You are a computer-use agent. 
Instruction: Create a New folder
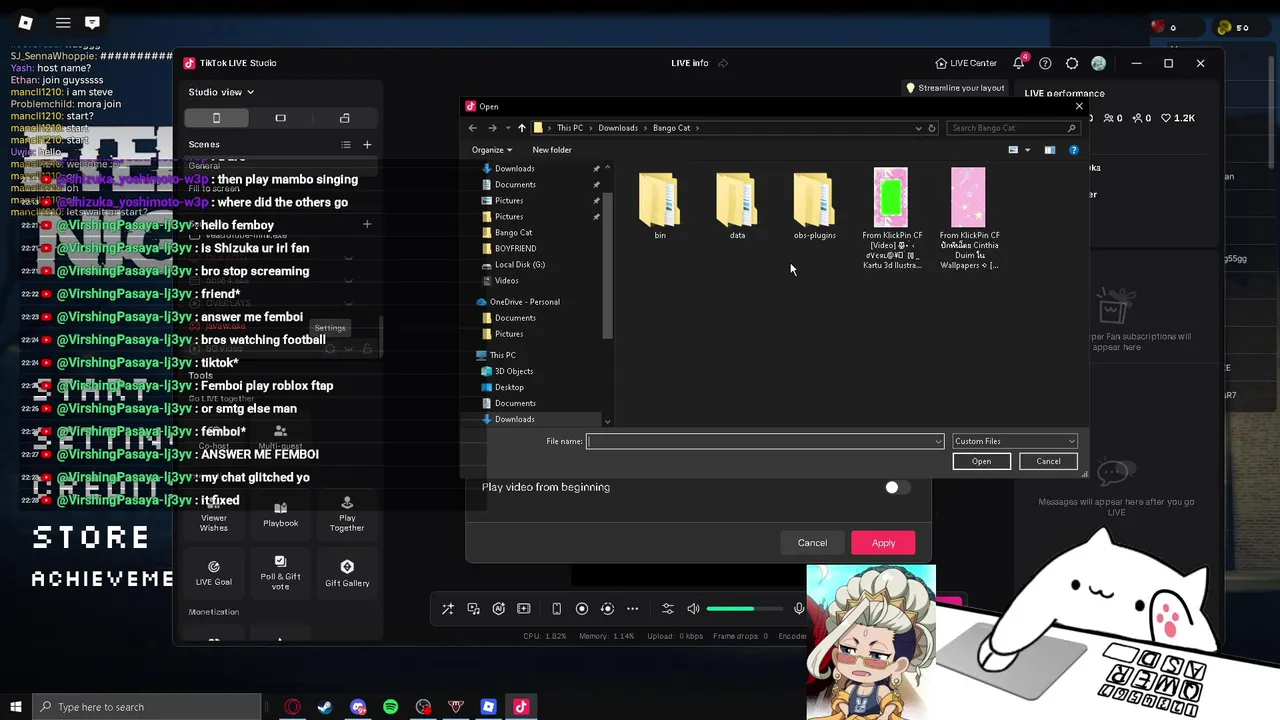552,150
